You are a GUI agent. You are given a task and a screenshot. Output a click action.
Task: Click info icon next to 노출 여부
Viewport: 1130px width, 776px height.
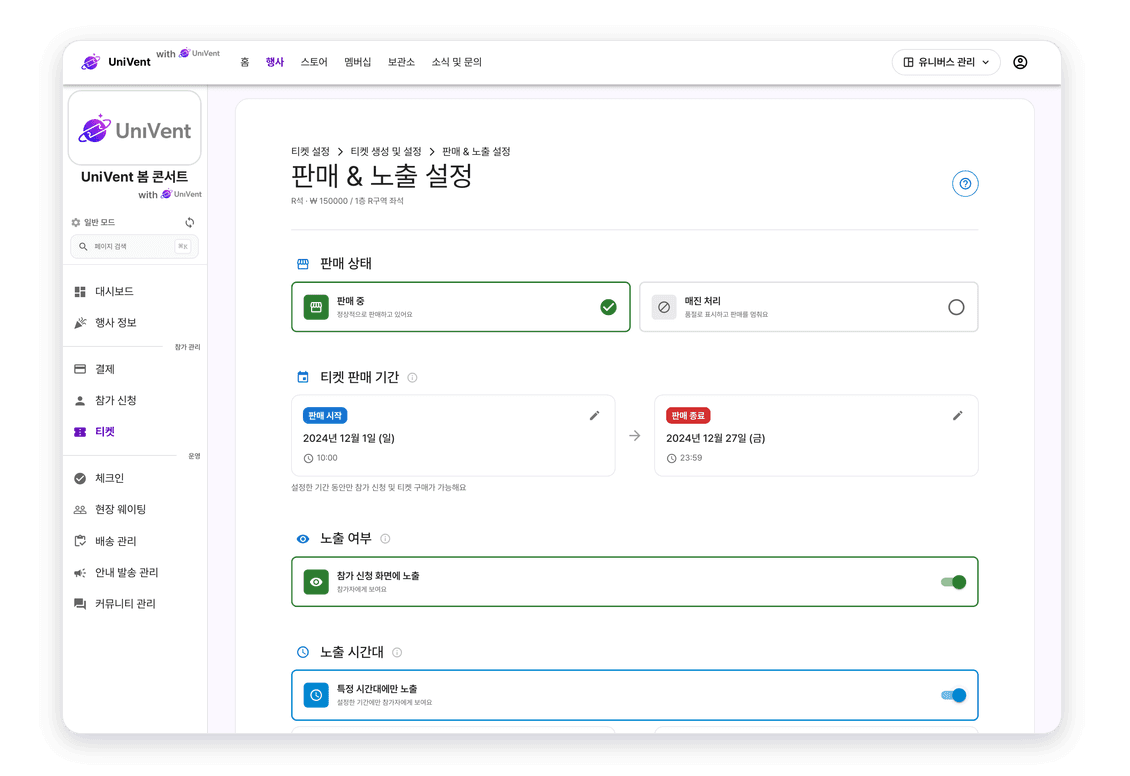[x=386, y=539]
